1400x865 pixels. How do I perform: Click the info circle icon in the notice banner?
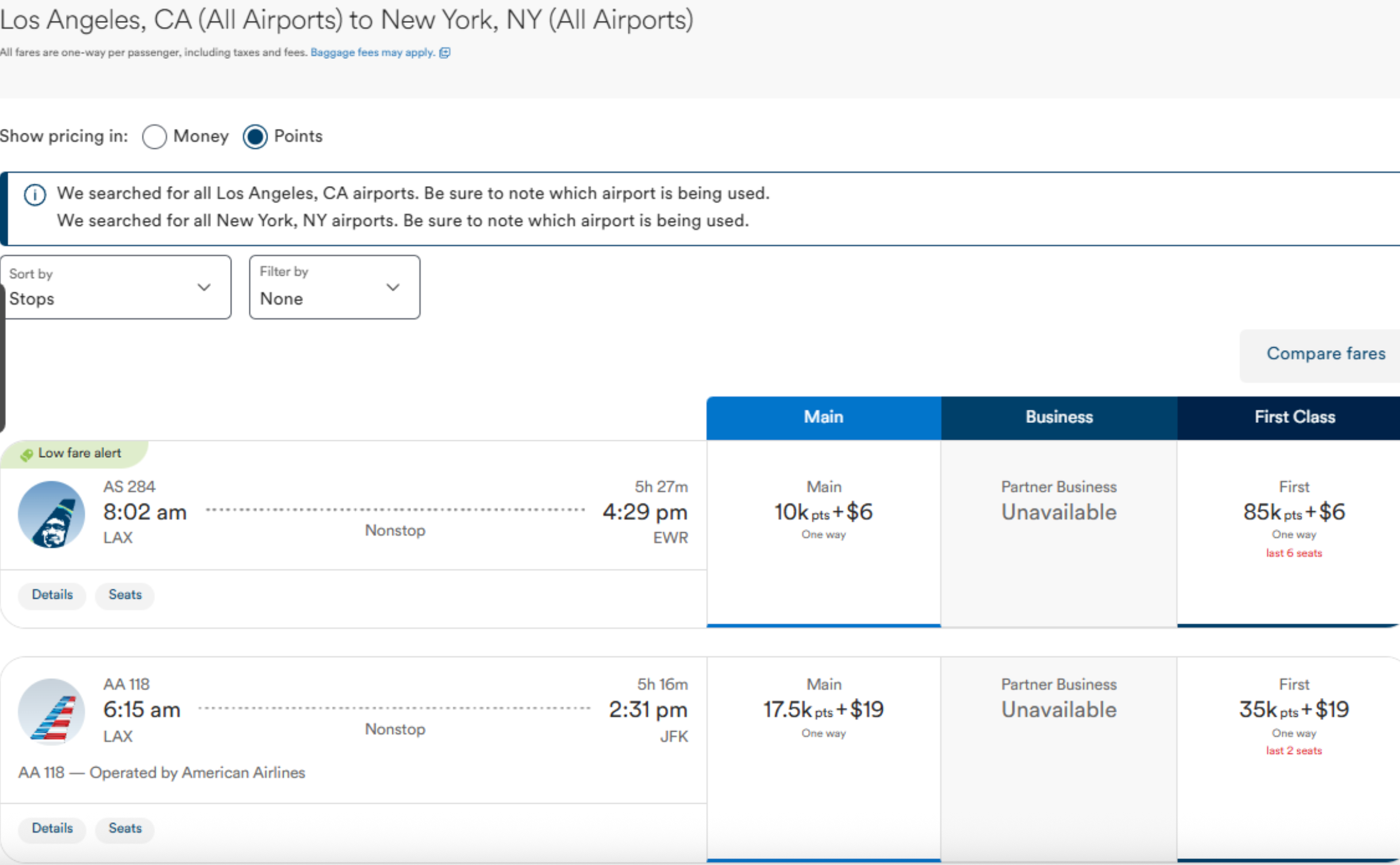coord(35,195)
